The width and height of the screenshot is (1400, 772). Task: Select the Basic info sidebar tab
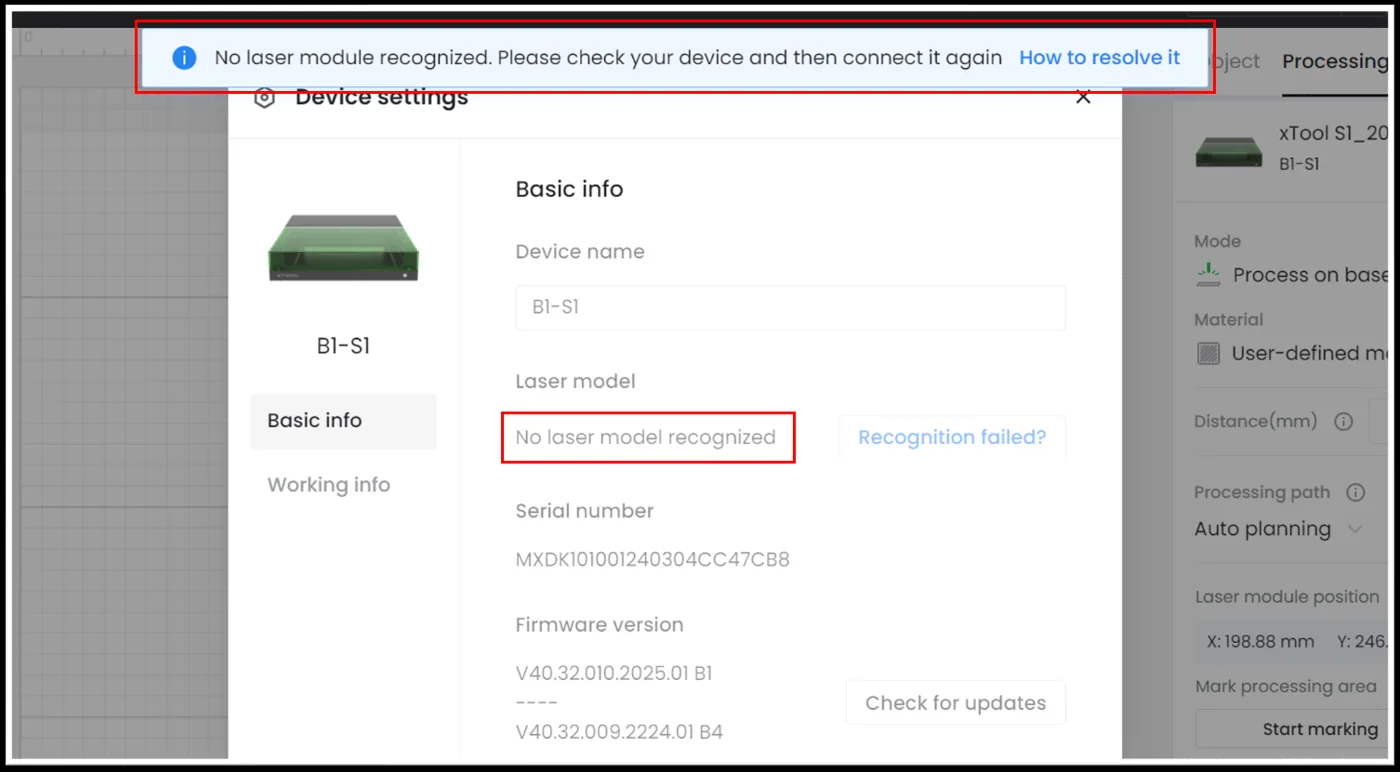[343, 421]
